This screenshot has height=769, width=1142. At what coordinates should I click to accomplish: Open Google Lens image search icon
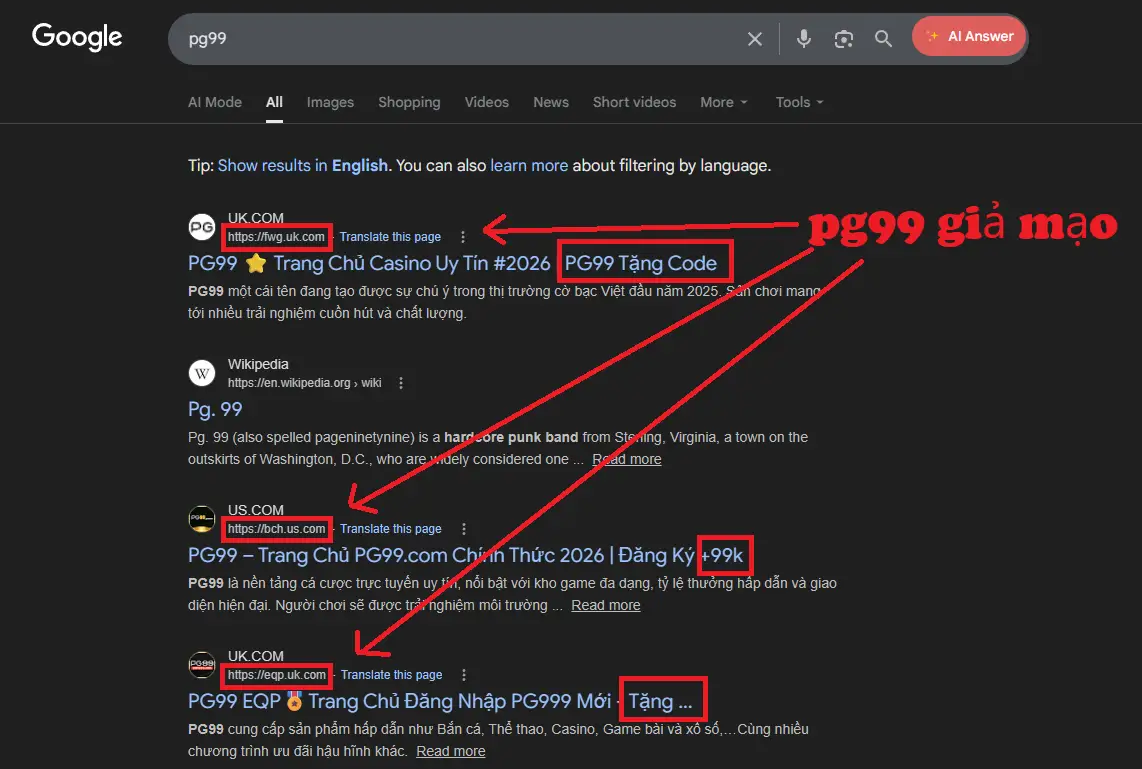(844, 39)
